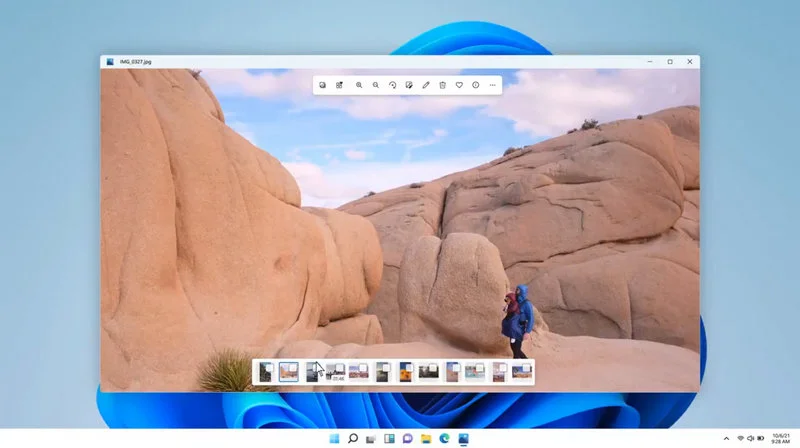This screenshot has height=448, width=800.
Task: Tick the checkbox on the first dark tree thumbnail
Action: [x=269, y=368]
